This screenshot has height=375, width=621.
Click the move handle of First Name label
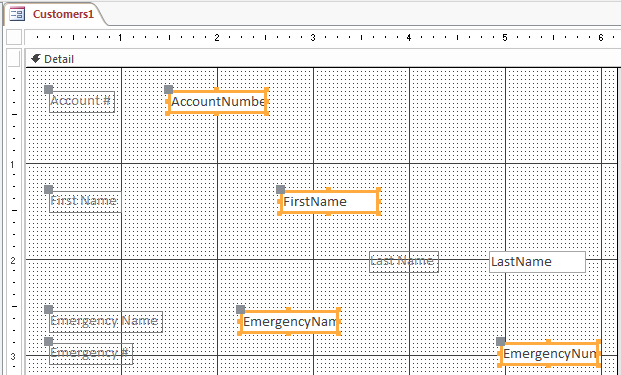[x=48, y=189]
